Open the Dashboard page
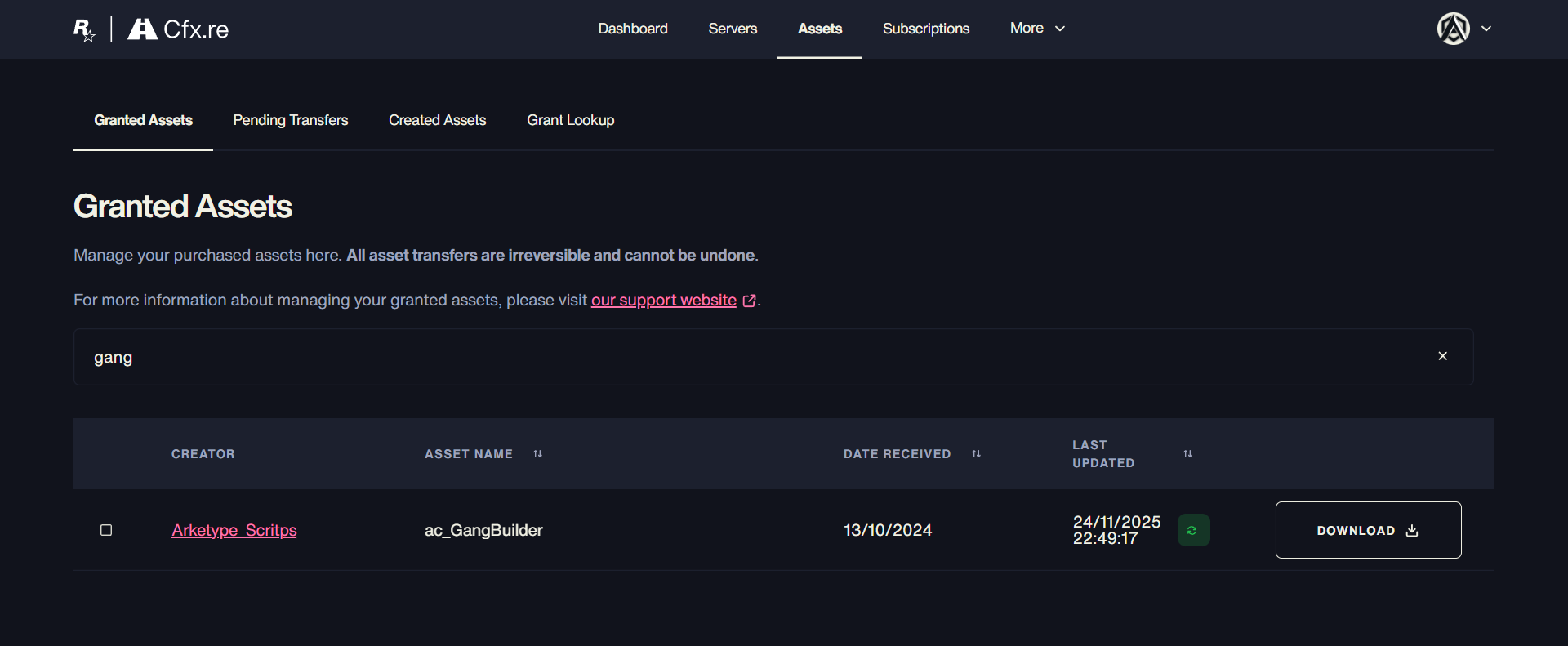Image resolution: width=1568 pixels, height=646 pixels. (x=633, y=29)
